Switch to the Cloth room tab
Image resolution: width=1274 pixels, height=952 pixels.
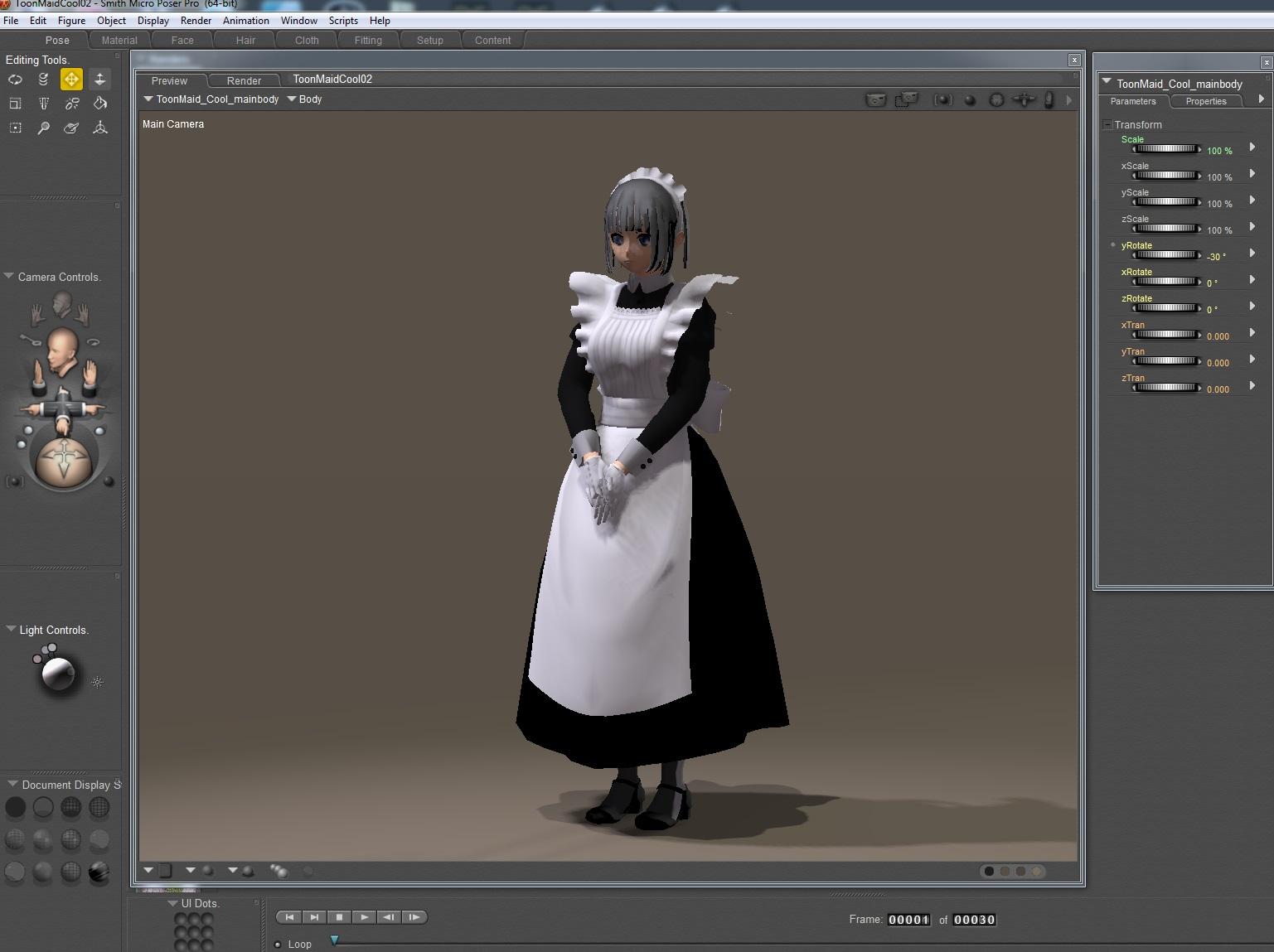(307, 40)
